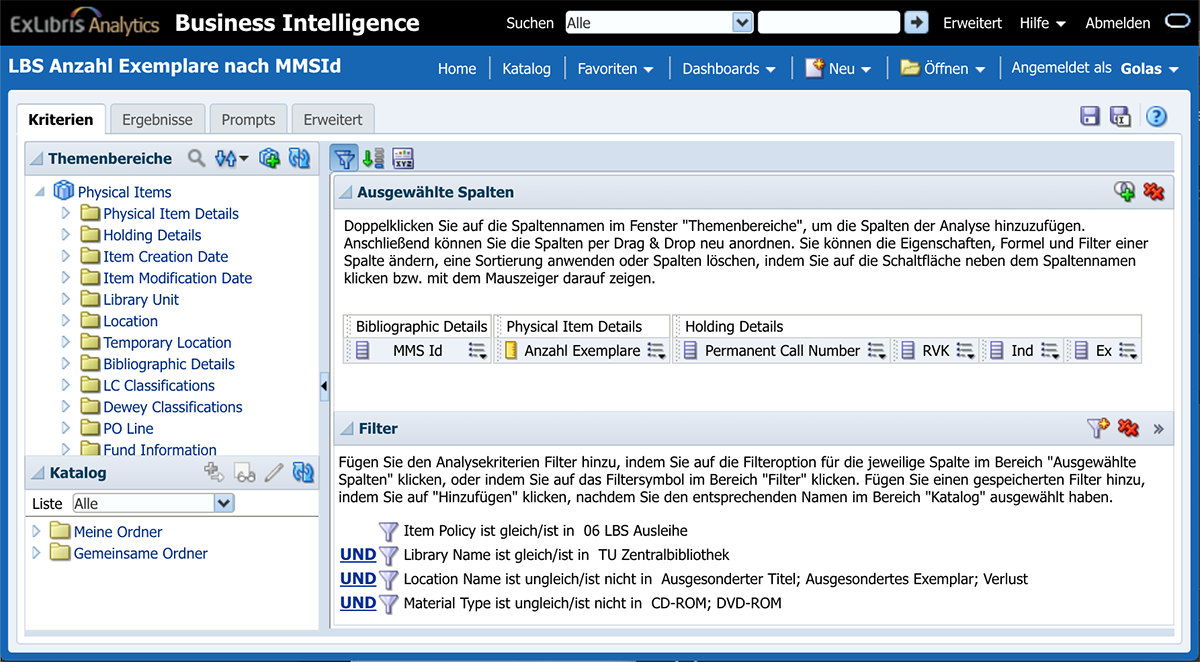Refresh the Katalog panel

[303, 473]
